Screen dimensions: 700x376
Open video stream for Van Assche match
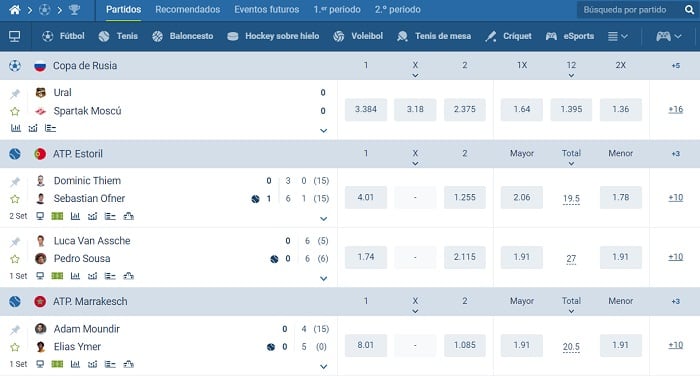coord(40,276)
